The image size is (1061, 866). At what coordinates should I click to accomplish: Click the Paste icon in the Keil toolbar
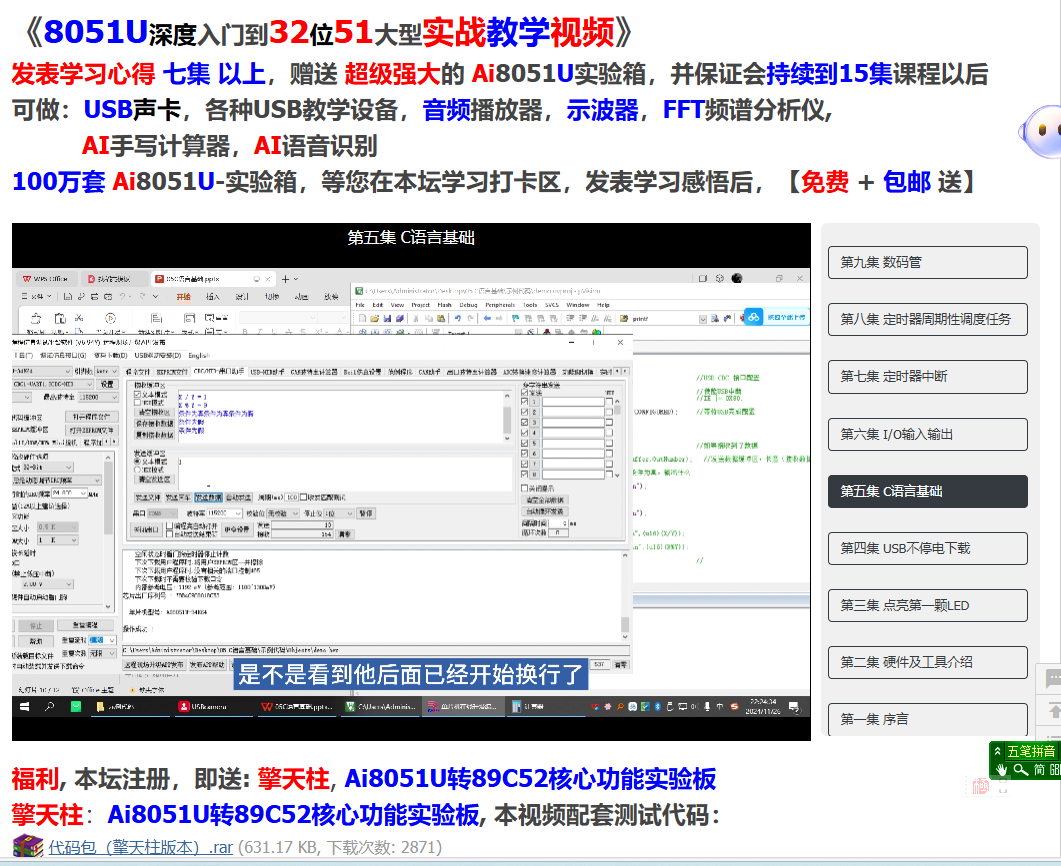click(440, 319)
